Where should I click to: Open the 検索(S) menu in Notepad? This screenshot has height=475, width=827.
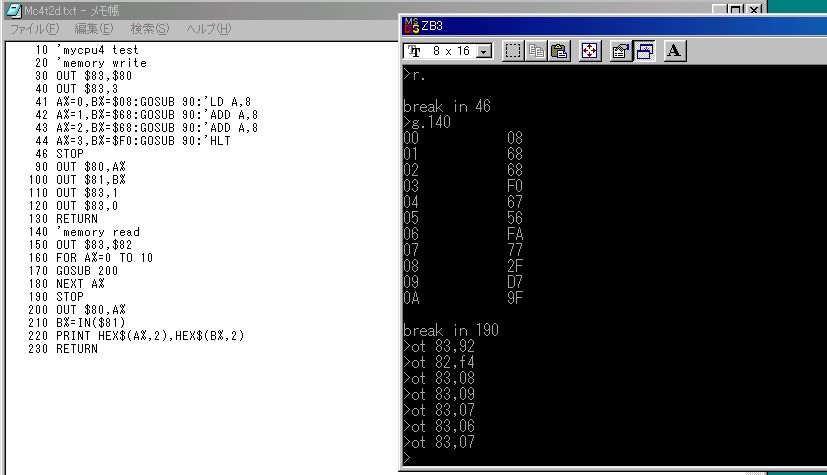tap(150, 29)
